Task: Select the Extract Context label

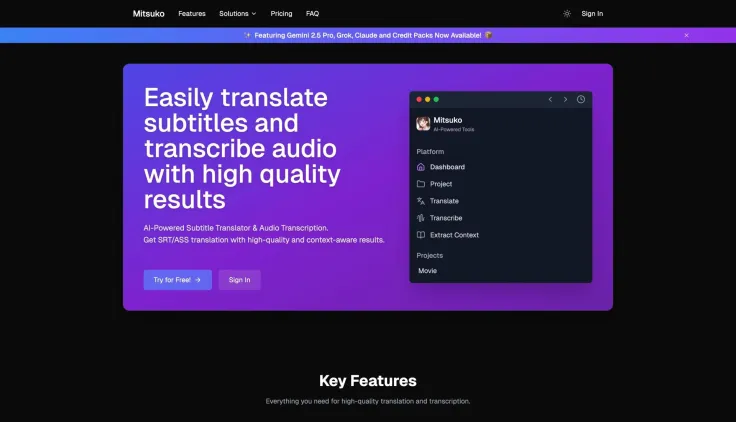Action: point(454,235)
